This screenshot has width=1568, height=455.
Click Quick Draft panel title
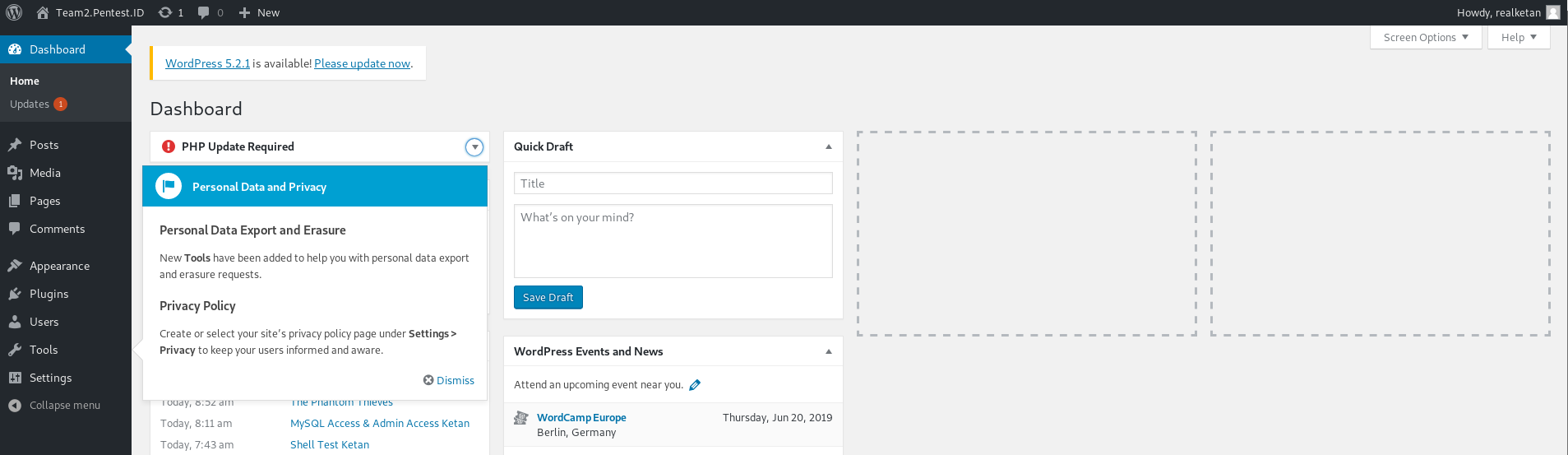[543, 146]
